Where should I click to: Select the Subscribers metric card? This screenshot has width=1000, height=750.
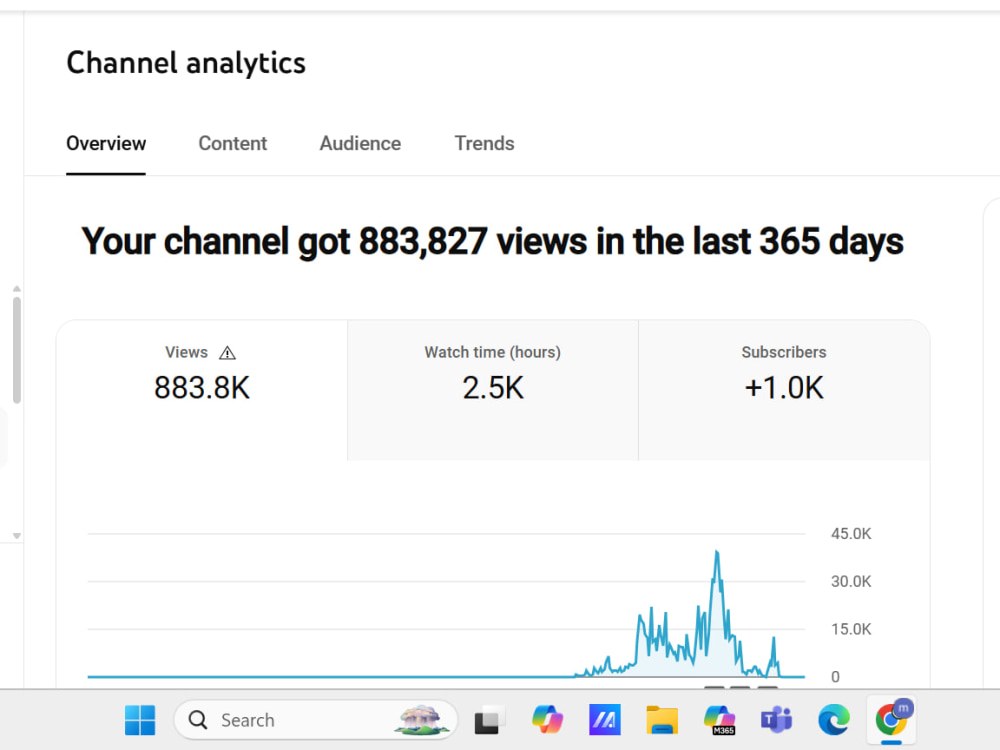(784, 390)
